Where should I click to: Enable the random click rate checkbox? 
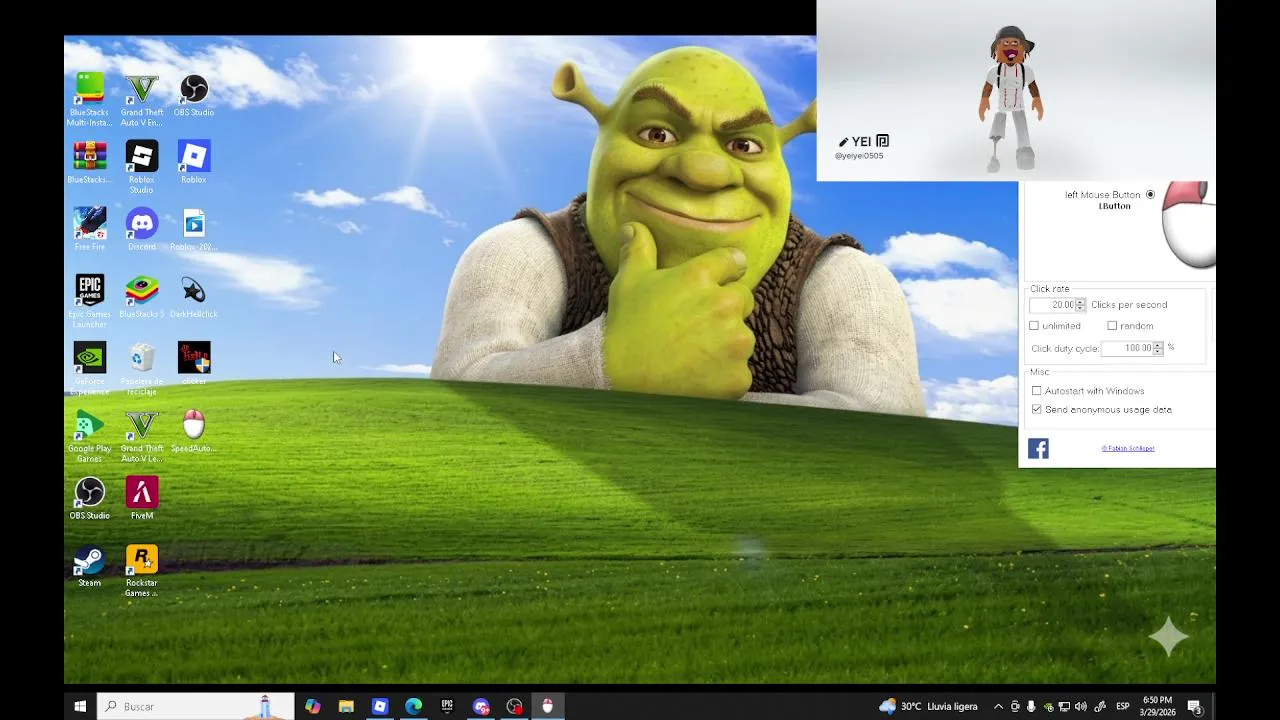click(1112, 326)
